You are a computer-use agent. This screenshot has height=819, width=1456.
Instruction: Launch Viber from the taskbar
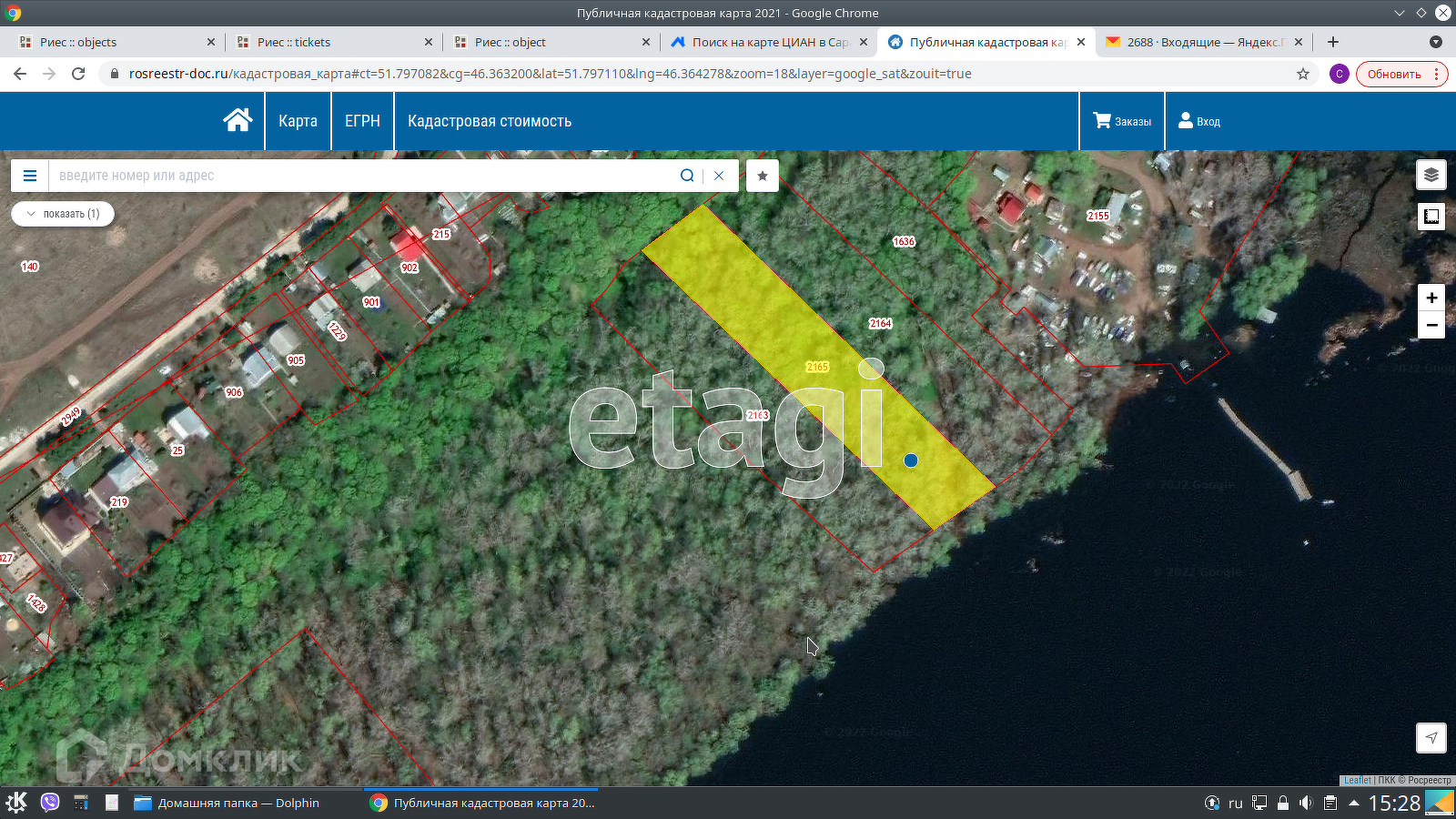[x=50, y=803]
